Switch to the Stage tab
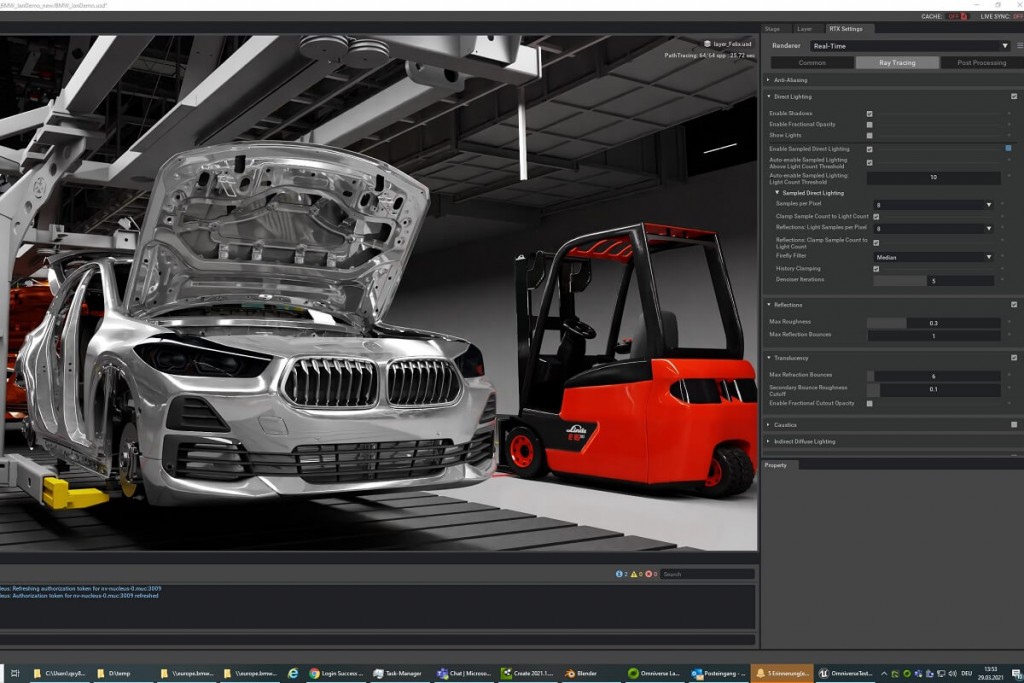This screenshot has width=1024, height=683. (772, 29)
